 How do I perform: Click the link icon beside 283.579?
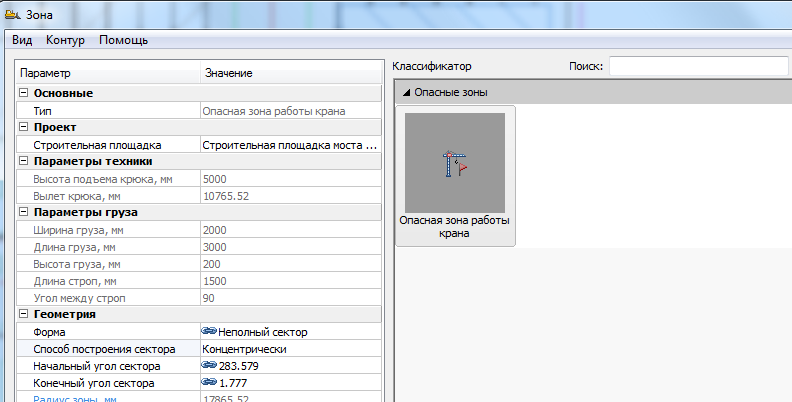click(x=209, y=365)
